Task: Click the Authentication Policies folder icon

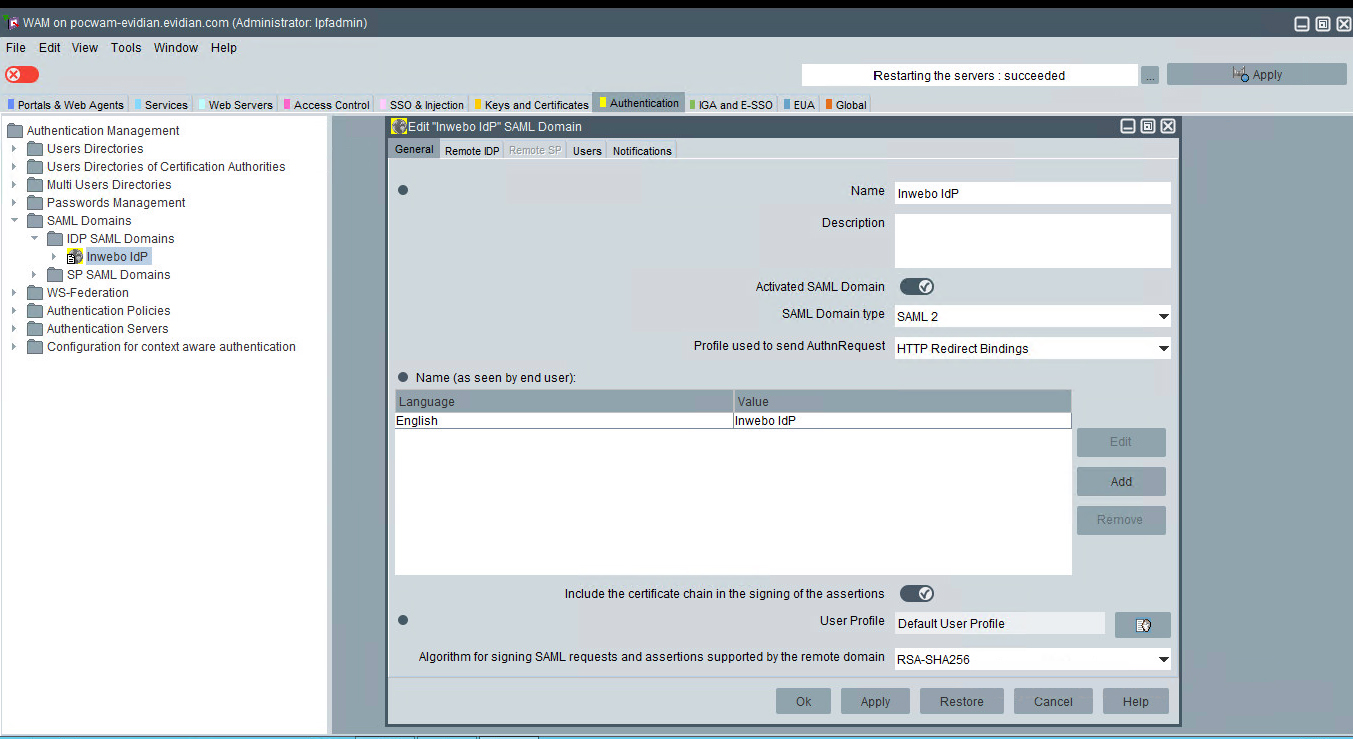Action: click(35, 311)
